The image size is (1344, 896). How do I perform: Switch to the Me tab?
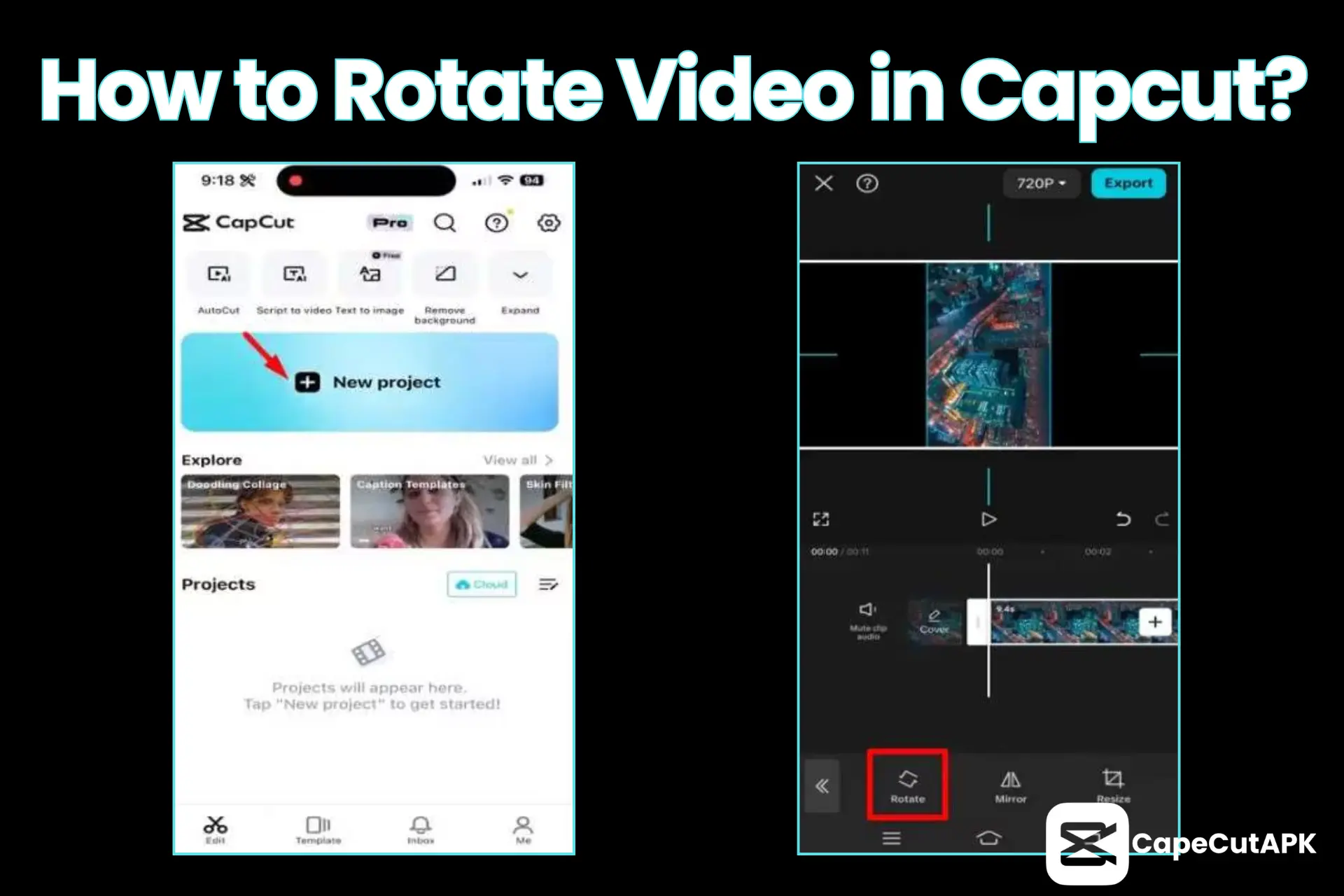pyautogui.click(x=523, y=830)
